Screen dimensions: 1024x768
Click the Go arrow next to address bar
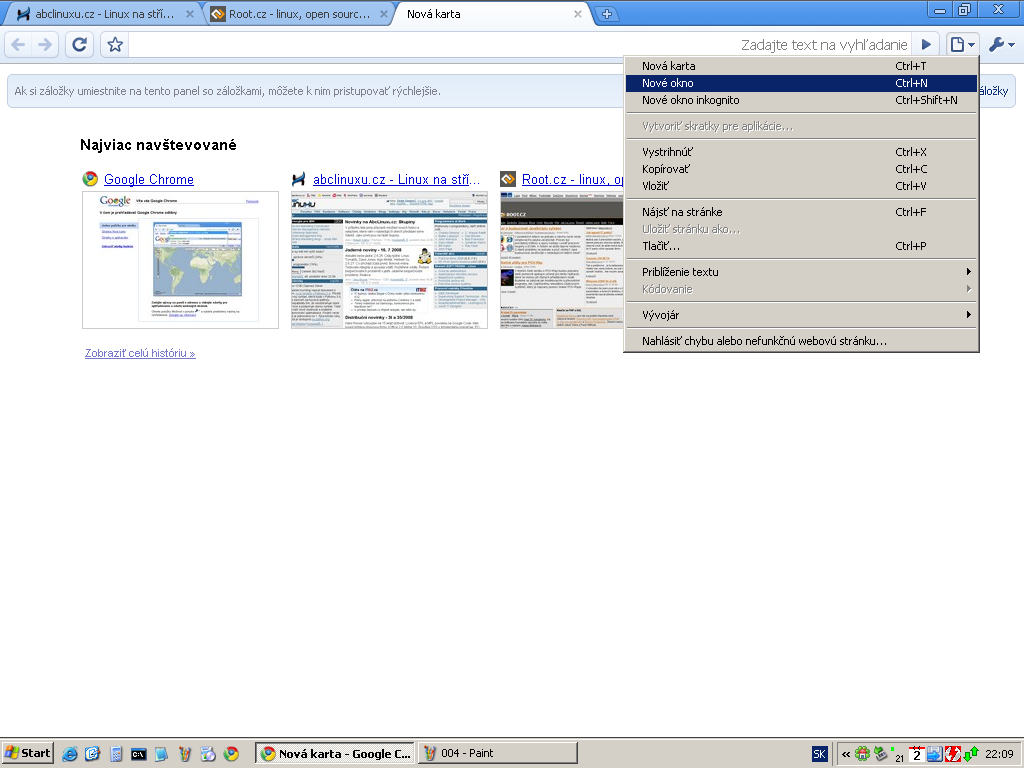click(x=926, y=44)
